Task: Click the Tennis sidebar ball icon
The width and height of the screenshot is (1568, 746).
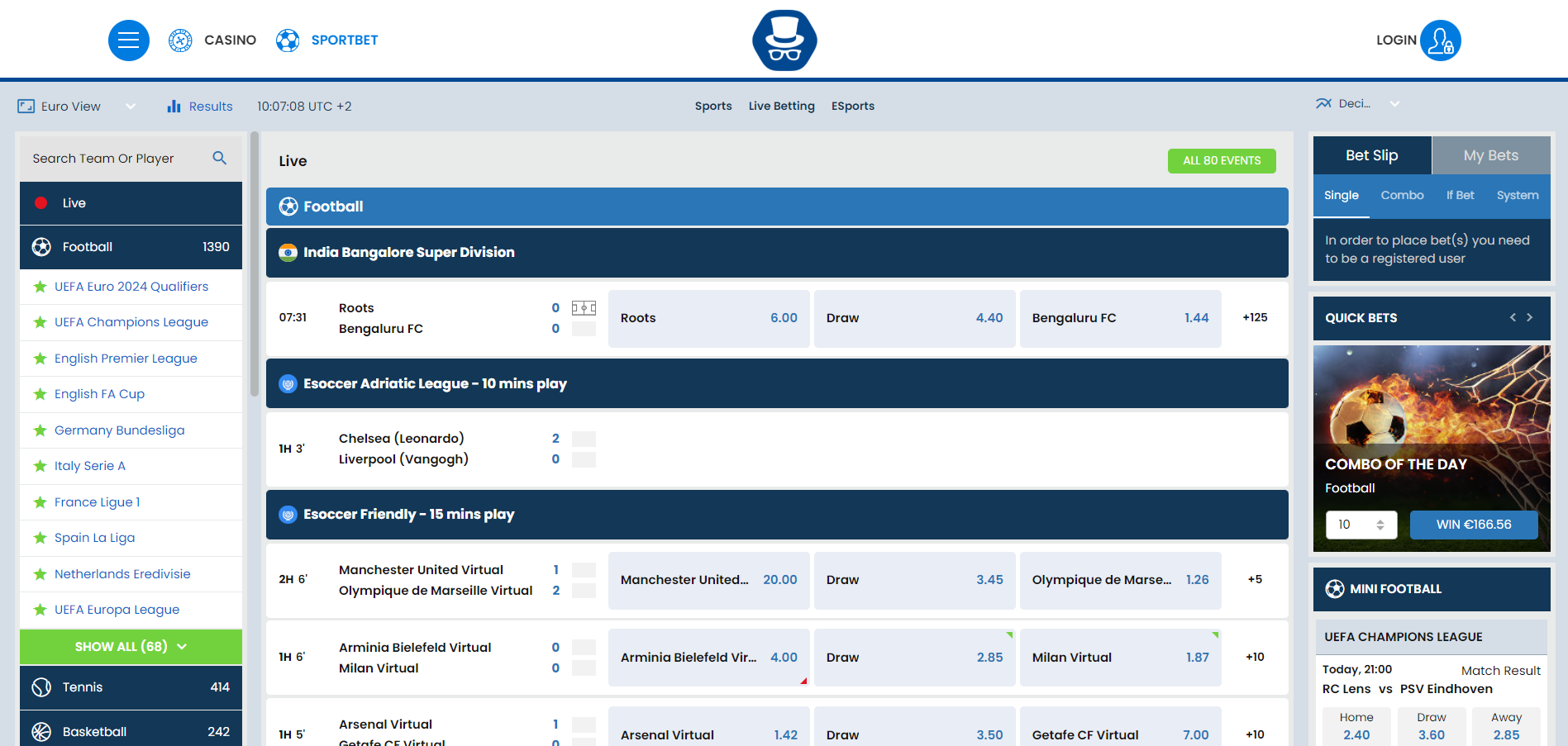Action: coord(41,687)
